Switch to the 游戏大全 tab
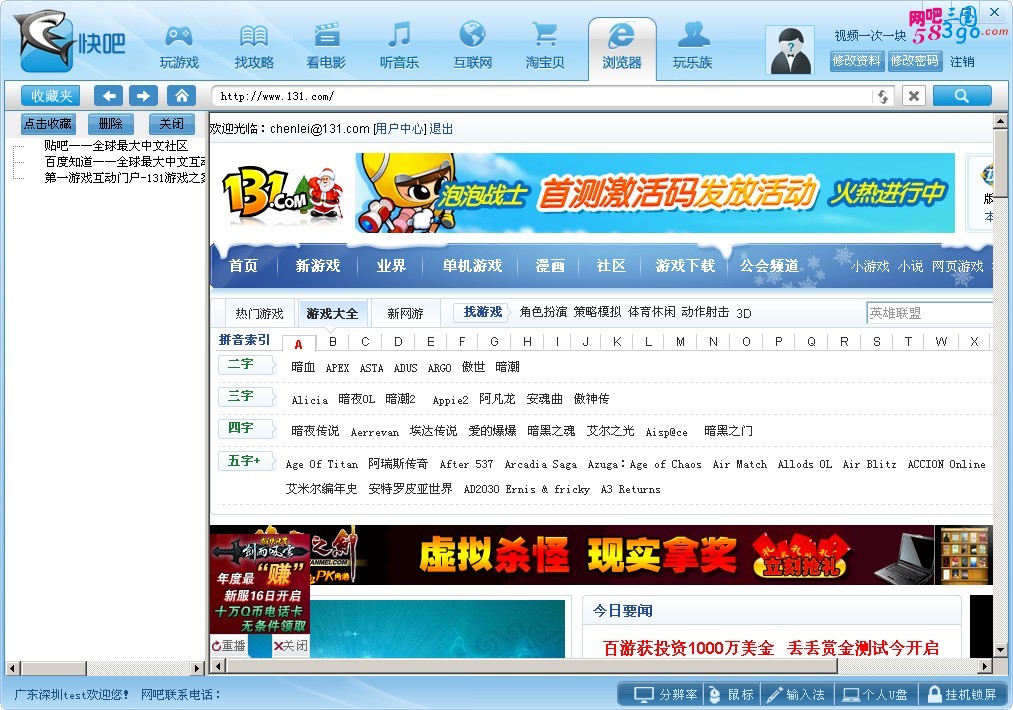 pyautogui.click(x=332, y=313)
